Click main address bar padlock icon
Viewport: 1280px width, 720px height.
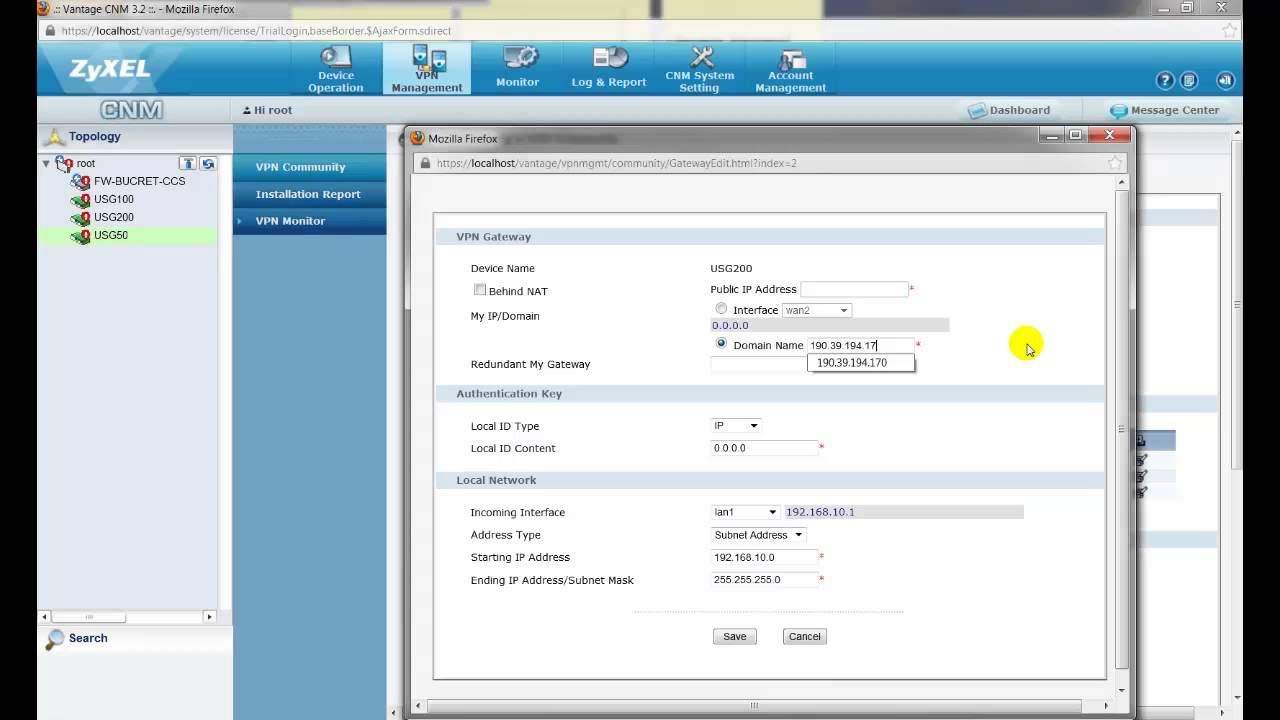tap(50, 31)
